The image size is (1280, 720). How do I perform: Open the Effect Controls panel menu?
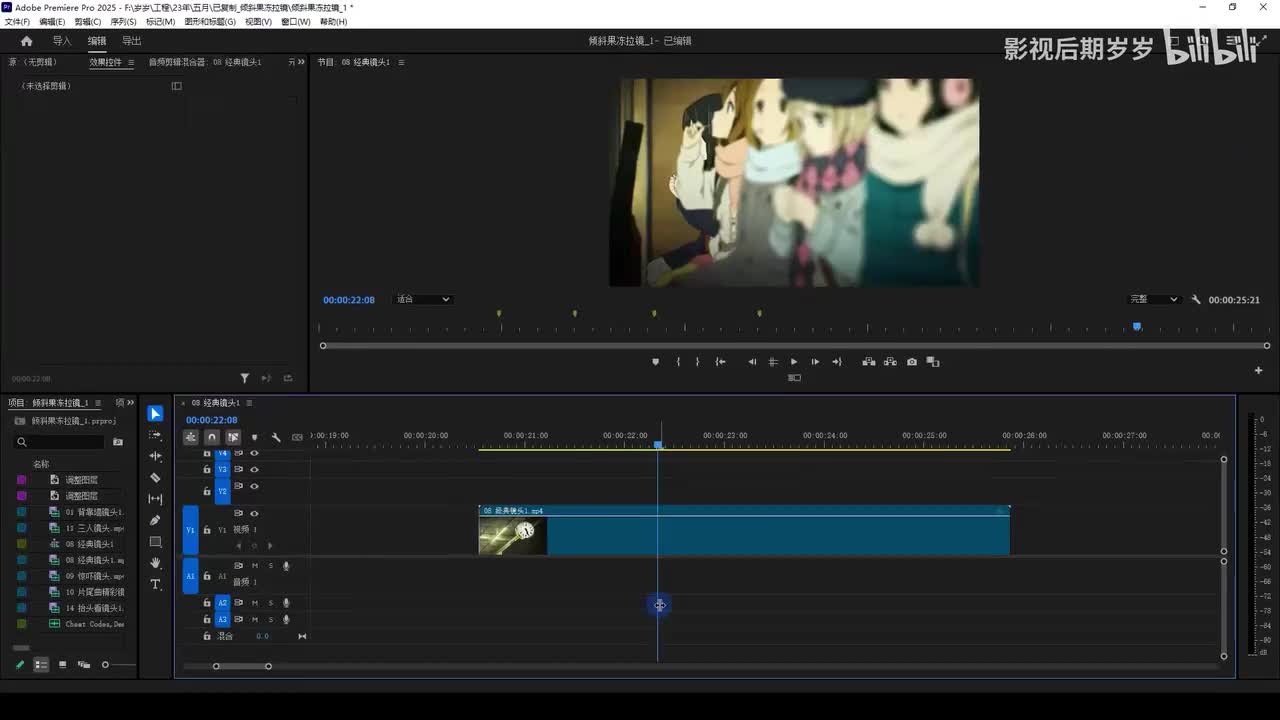pos(130,62)
